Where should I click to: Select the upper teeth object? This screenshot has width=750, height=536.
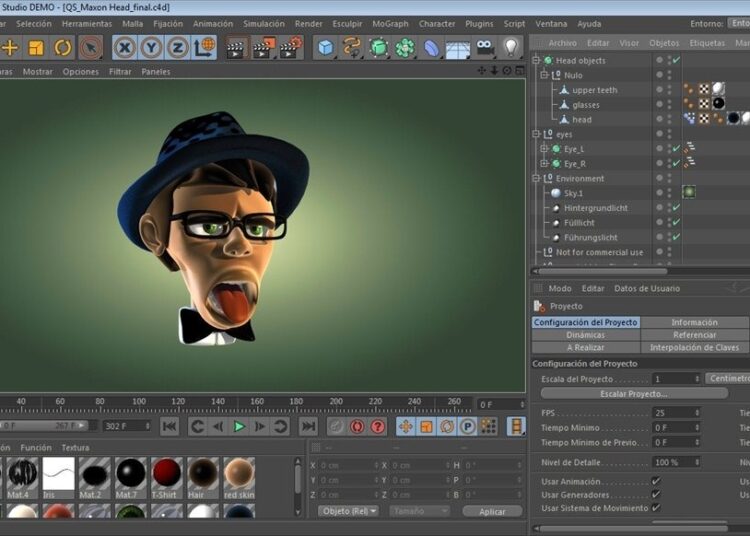click(x=595, y=90)
